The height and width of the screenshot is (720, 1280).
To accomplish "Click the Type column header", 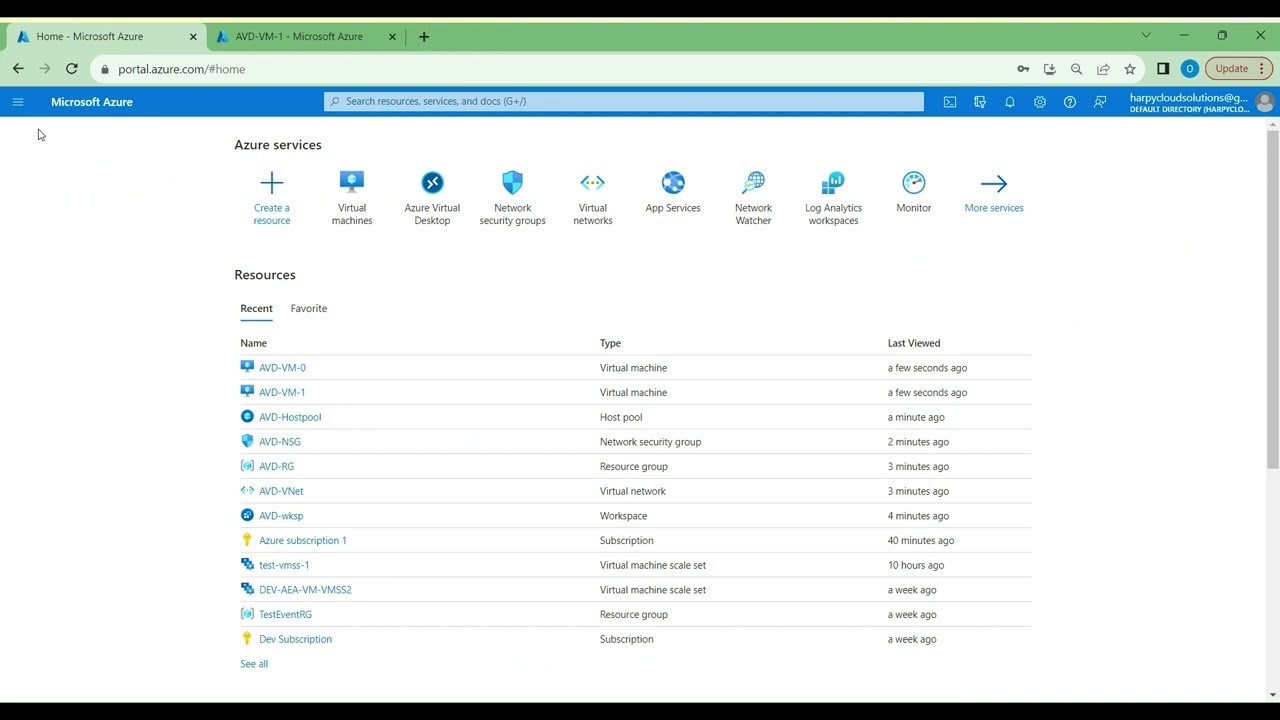I will tap(610, 343).
